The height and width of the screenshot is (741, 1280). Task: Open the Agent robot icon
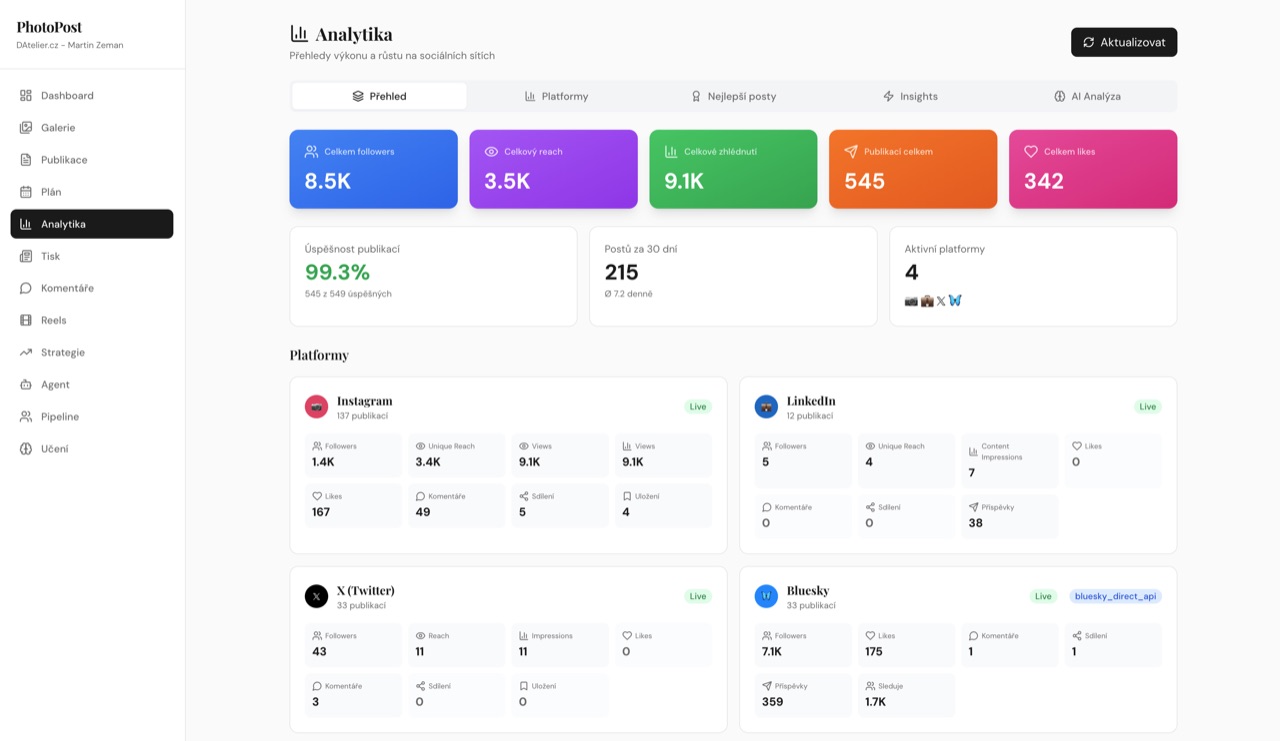pos(26,384)
